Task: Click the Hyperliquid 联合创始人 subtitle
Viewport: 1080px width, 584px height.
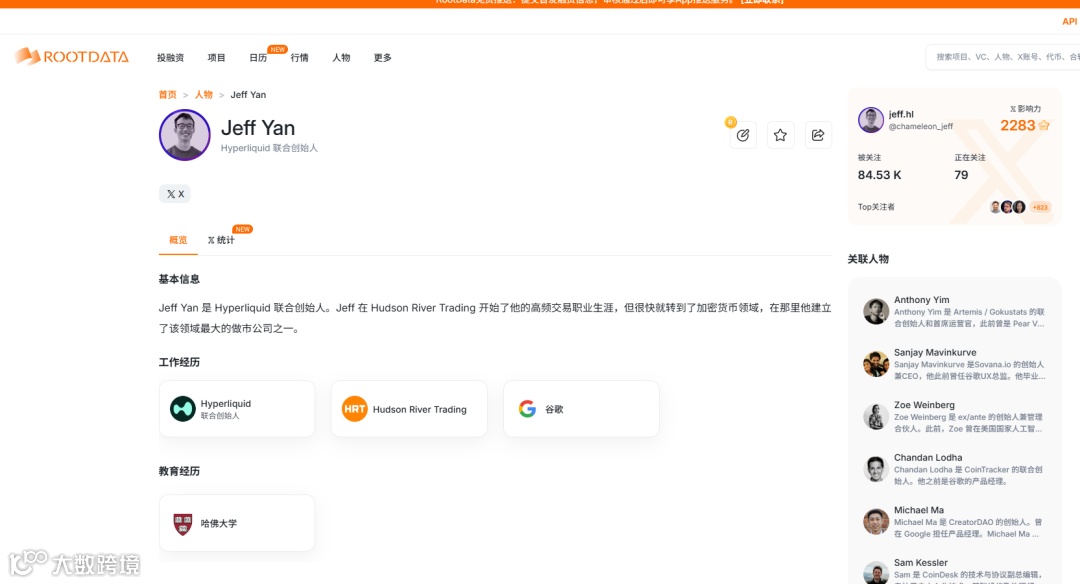Action: coord(269,148)
